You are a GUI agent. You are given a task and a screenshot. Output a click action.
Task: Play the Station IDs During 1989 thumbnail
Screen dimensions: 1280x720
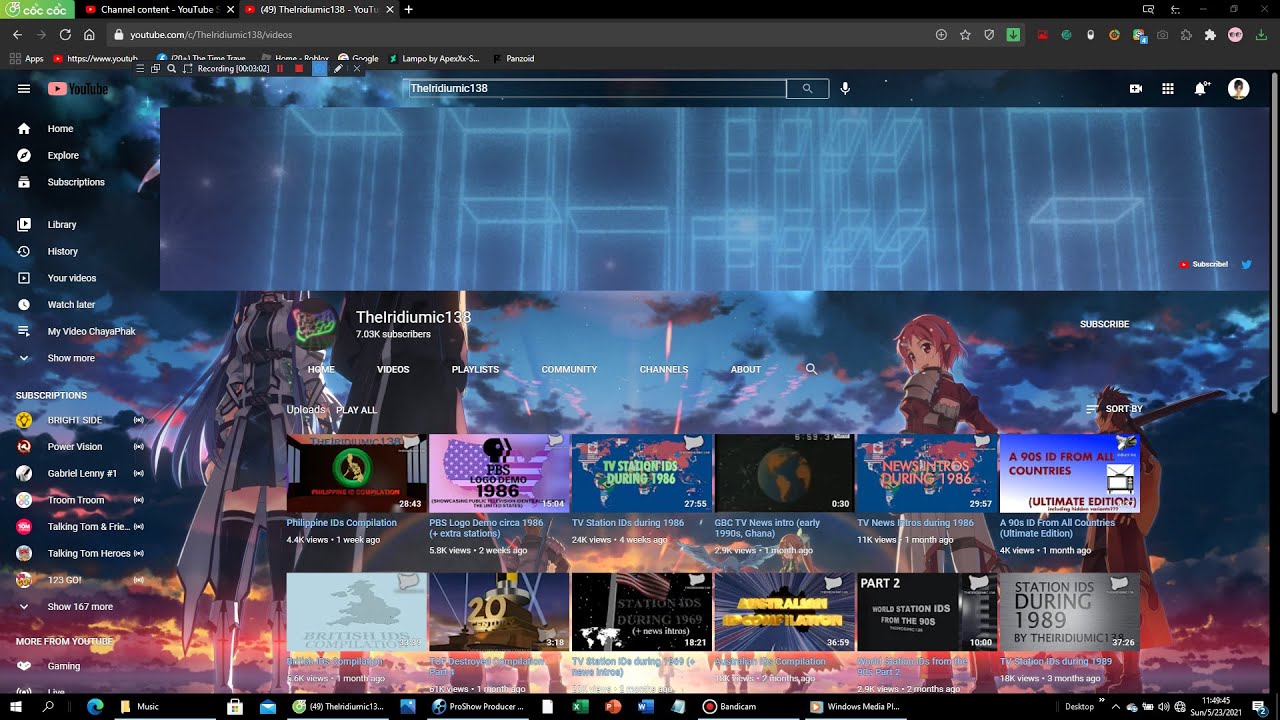point(1069,612)
